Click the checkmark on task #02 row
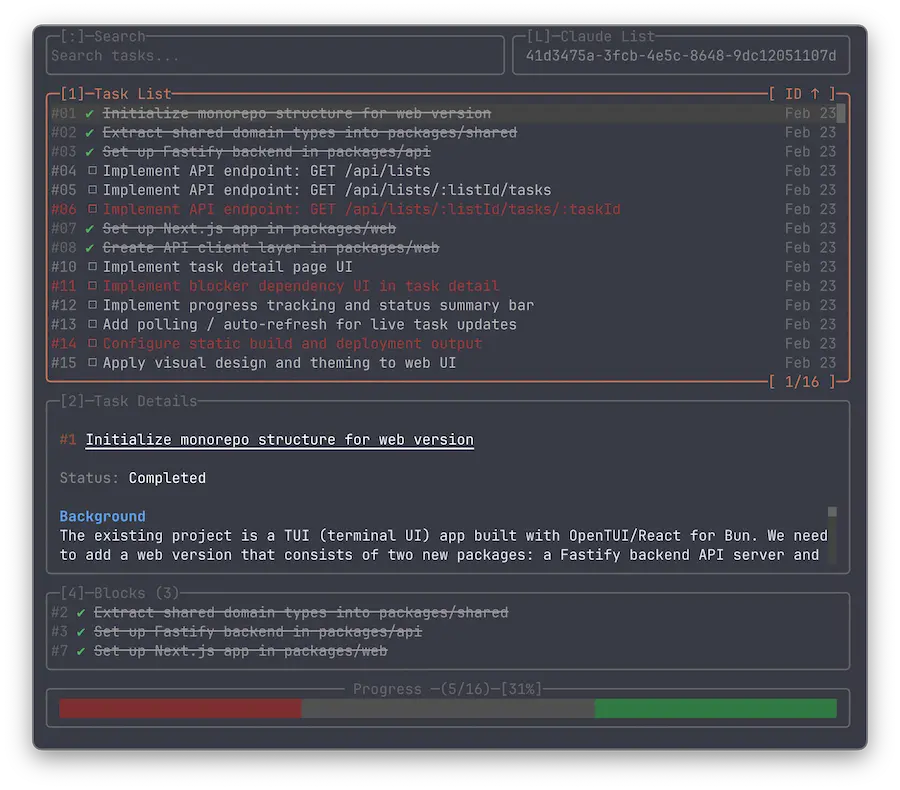Screen dimensions: 900x790 90,133
